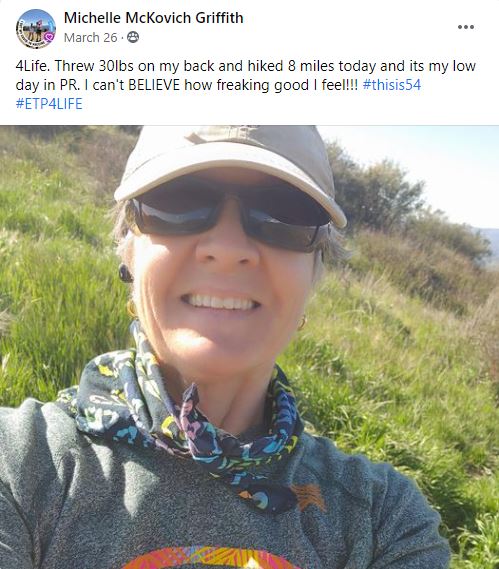Open the #thisis54 hashtag feed
This screenshot has height=569, width=499.
(392, 85)
